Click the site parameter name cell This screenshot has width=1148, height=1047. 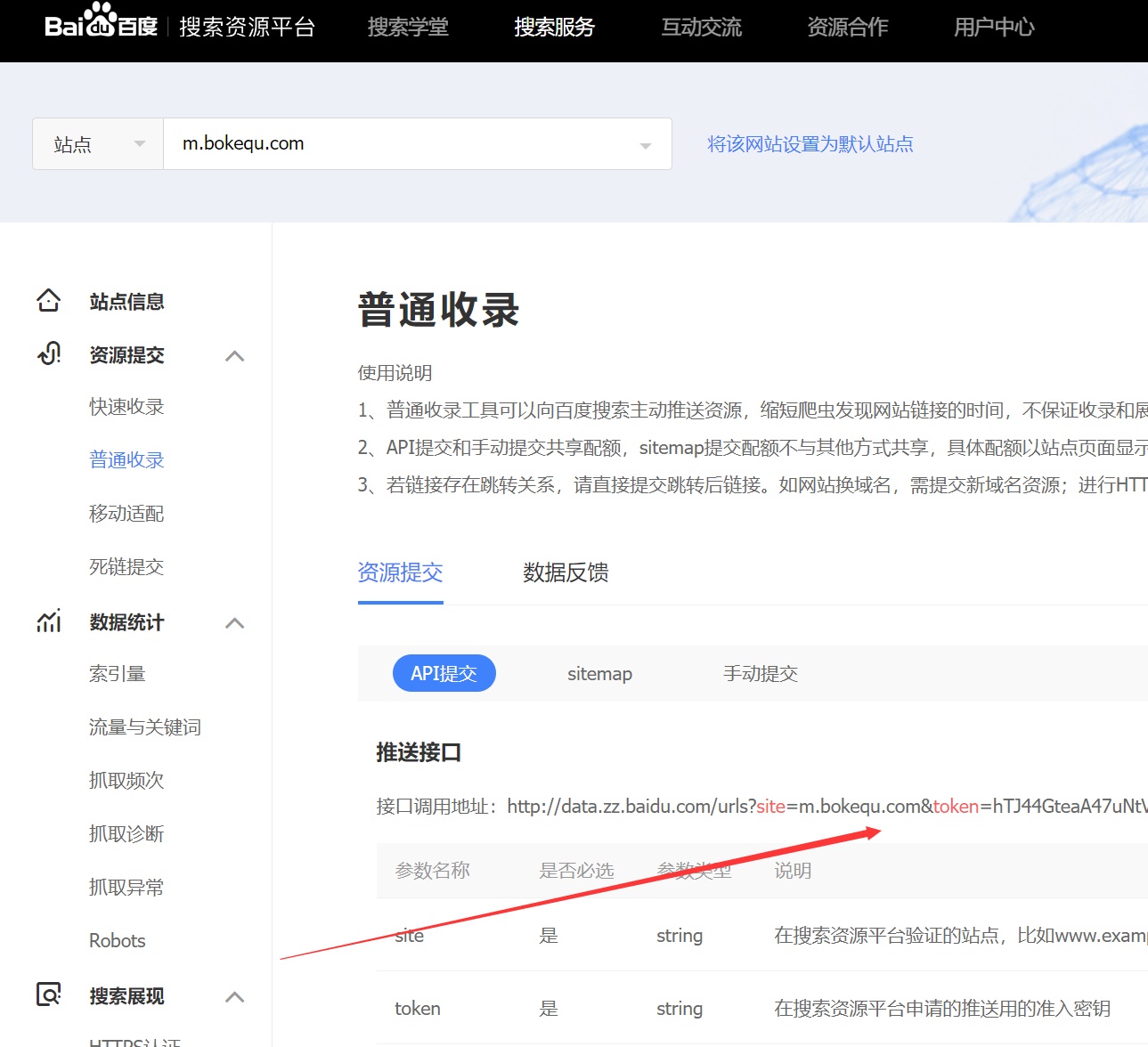(x=410, y=936)
